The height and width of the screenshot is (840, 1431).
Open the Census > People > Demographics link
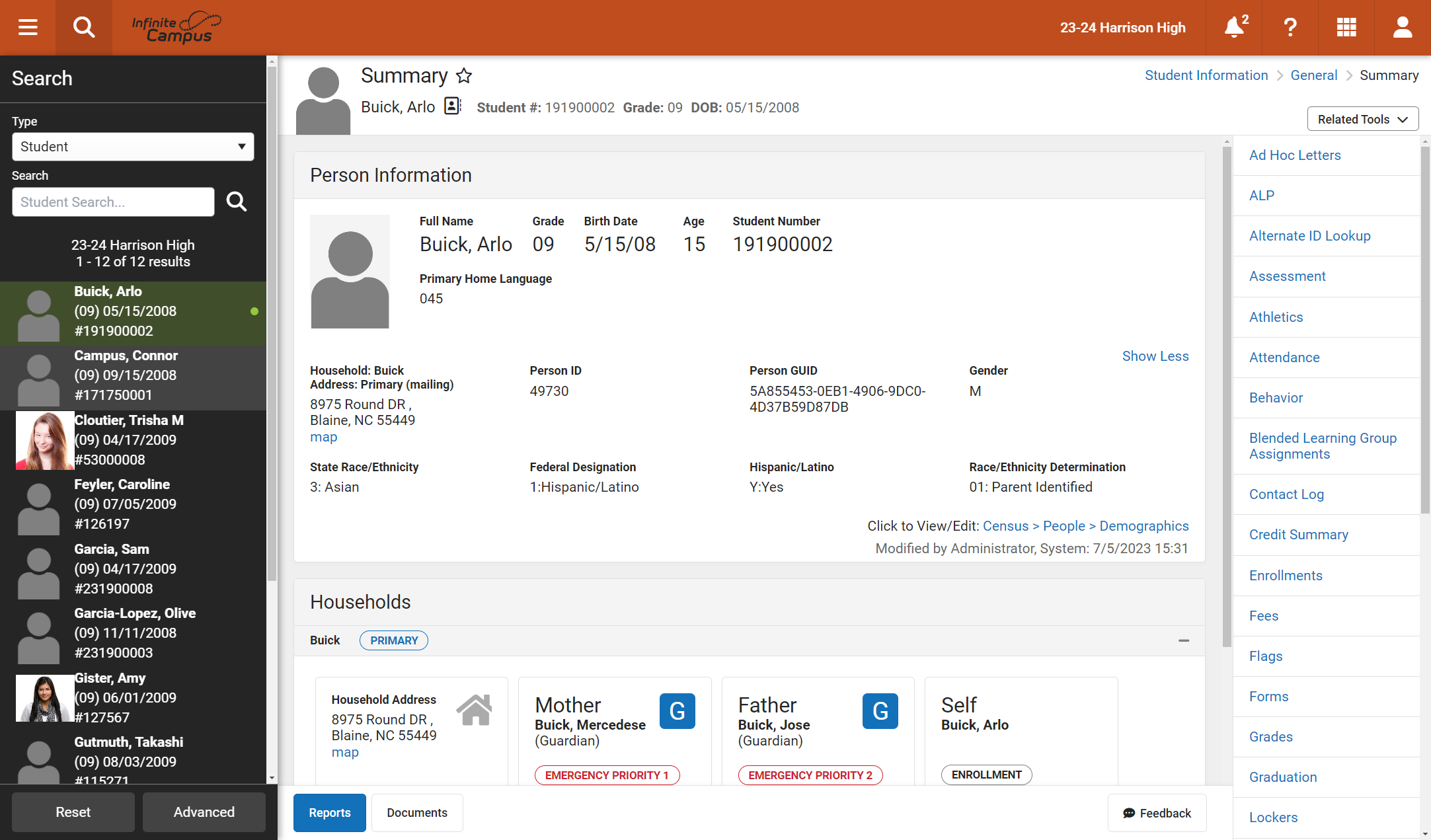tap(1085, 526)
